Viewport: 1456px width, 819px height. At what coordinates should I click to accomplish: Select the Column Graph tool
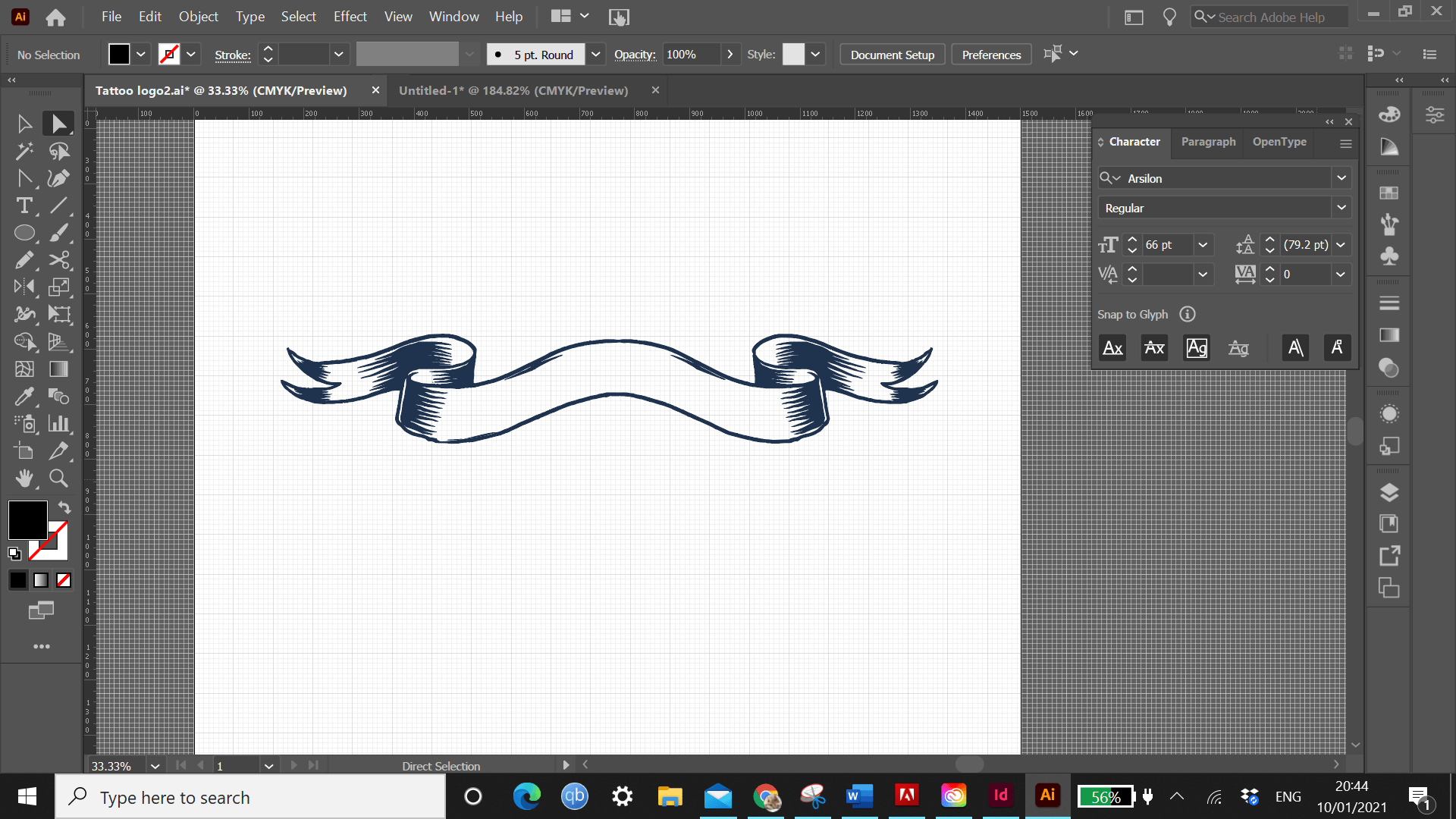point(58,423)
